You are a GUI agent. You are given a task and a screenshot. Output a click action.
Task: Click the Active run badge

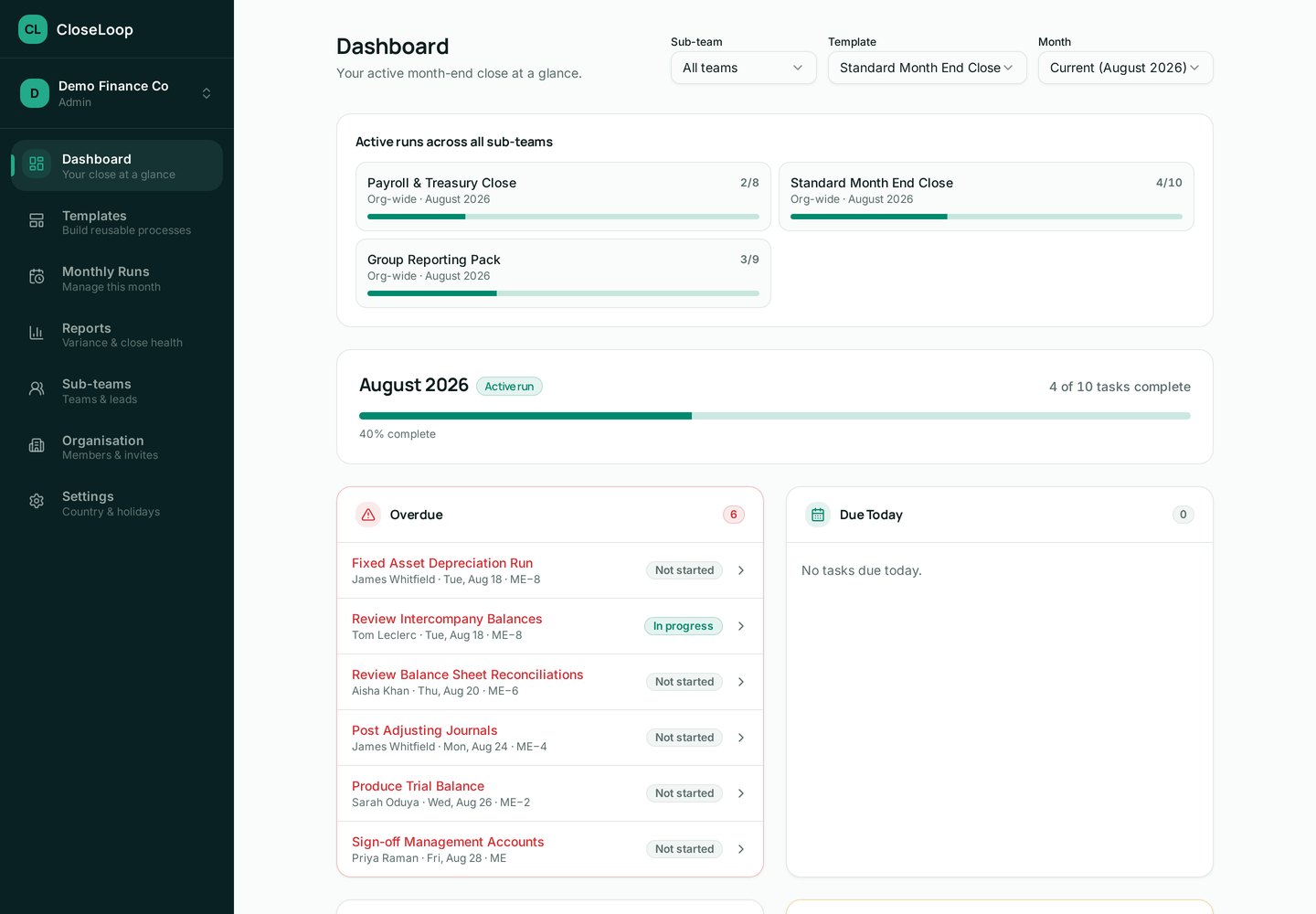(x=509, y=387)
